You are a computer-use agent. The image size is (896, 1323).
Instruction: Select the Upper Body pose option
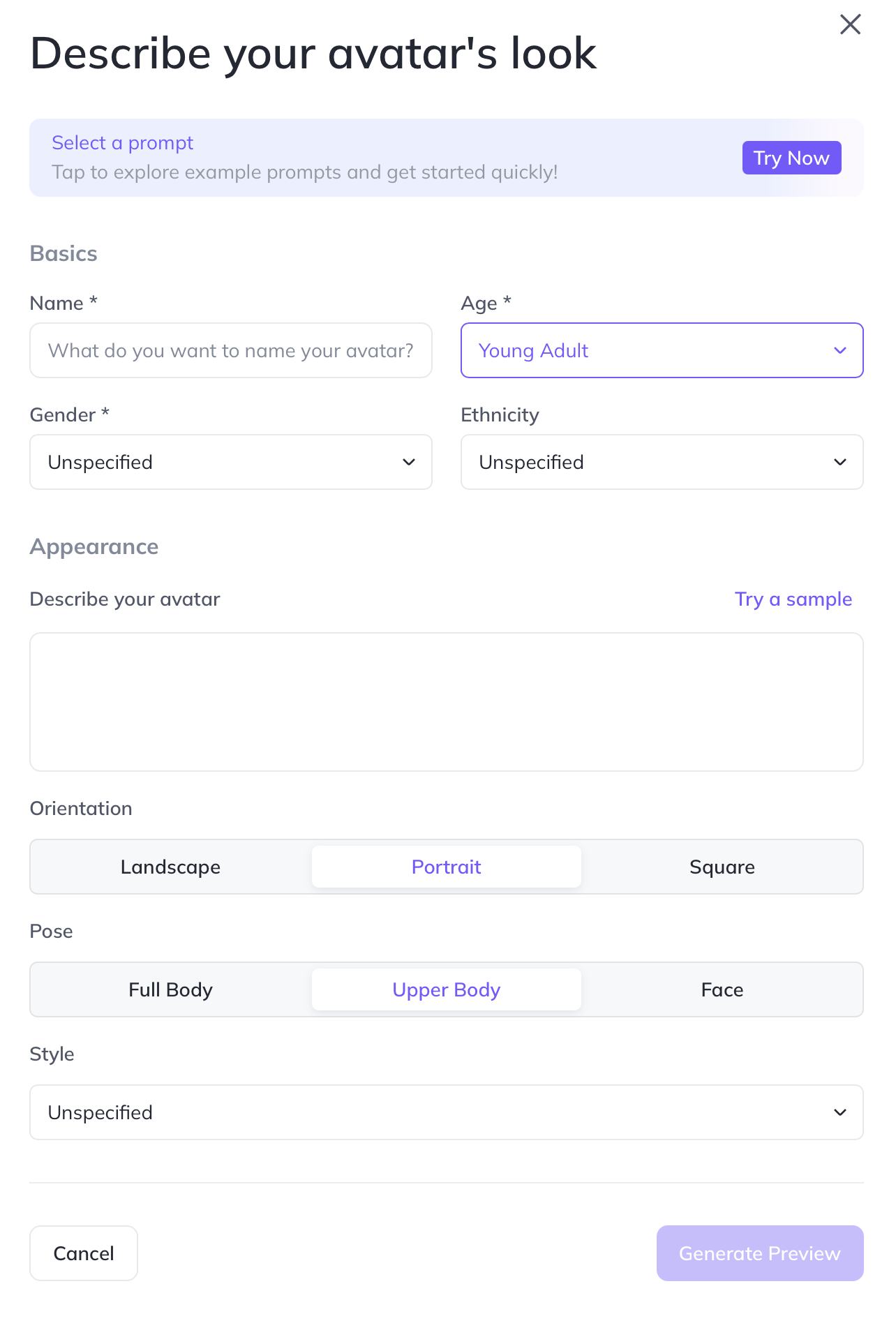pyautogui.click(x=447, y=989)
